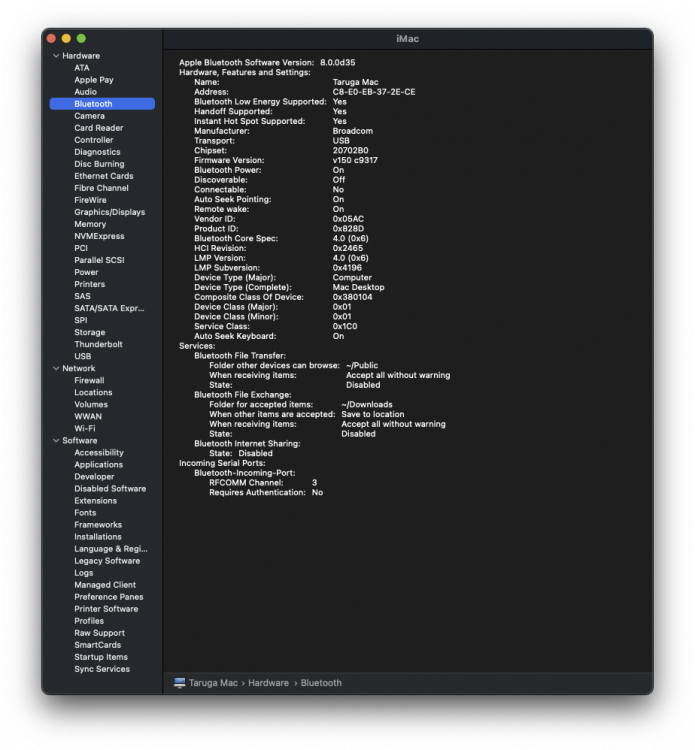The width and height of the screenshot is (695, 750).
Task: Select Startup Items entry
Action: pos(101,657)
